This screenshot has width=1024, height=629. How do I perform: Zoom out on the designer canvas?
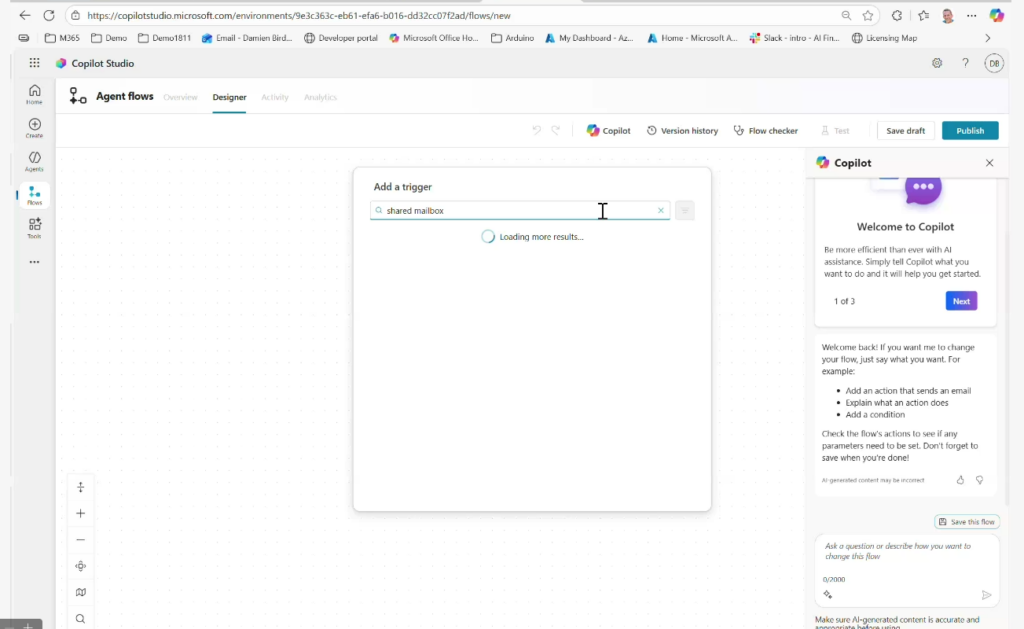80,540
